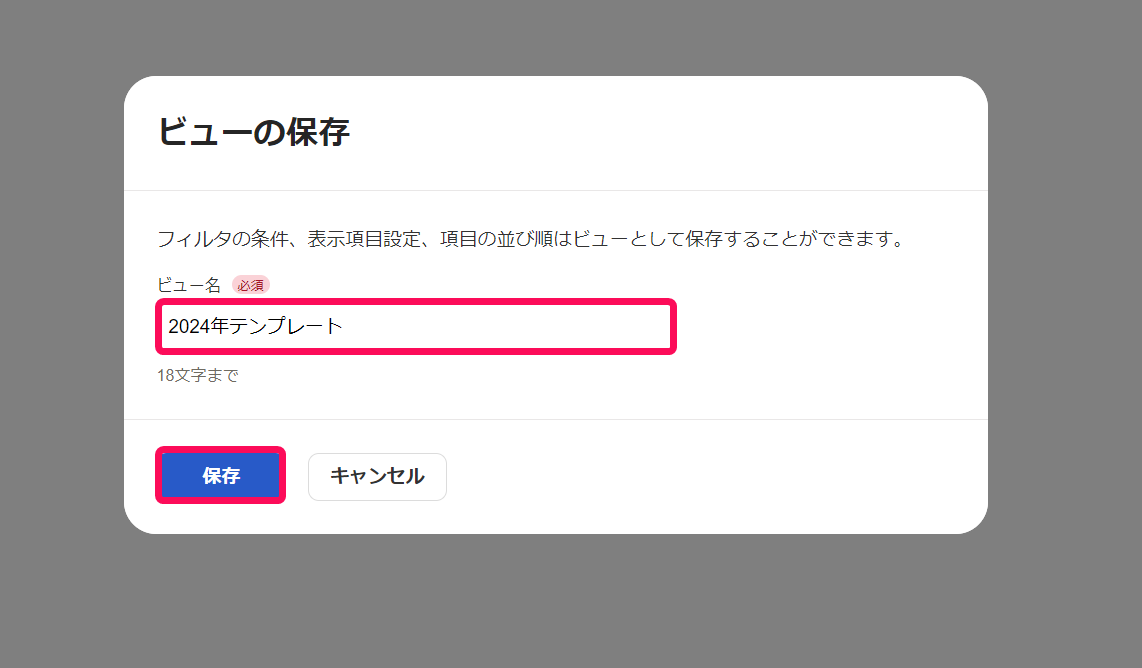Click the blue 保存 button
This screenshot has width=1142, height=668.
221,476
